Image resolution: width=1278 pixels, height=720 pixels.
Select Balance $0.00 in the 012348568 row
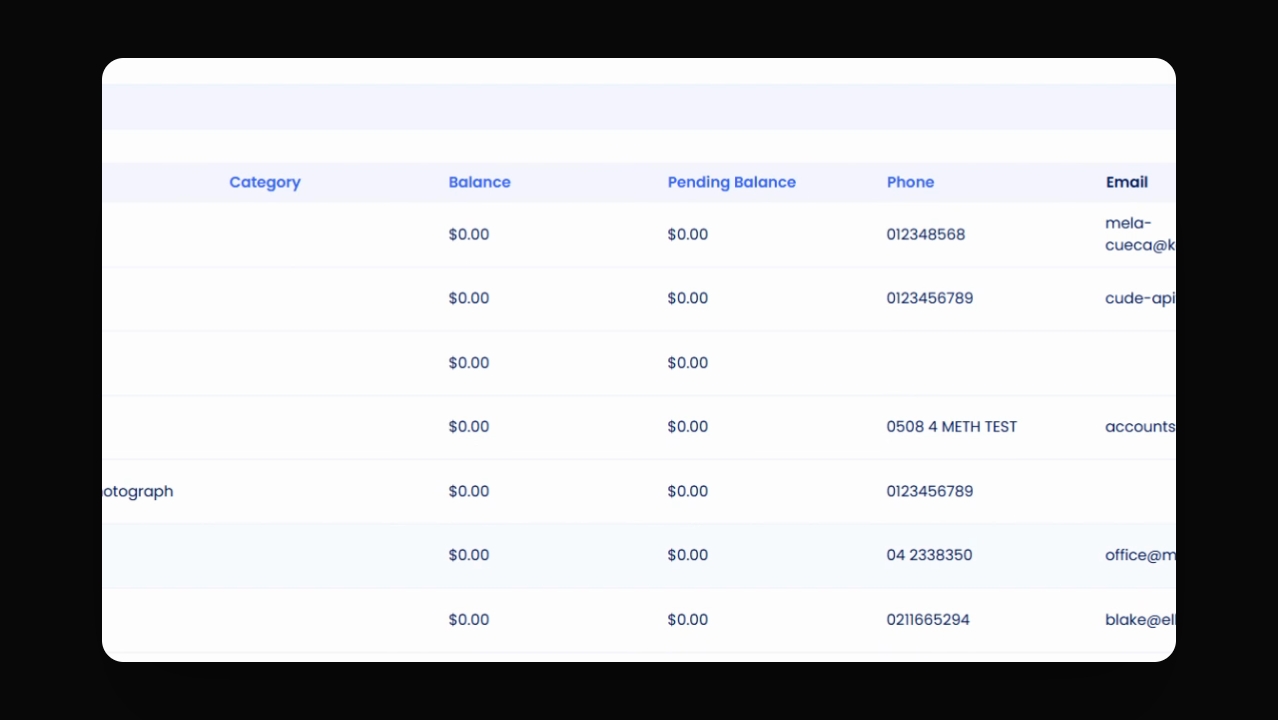[x=468, y=234]
